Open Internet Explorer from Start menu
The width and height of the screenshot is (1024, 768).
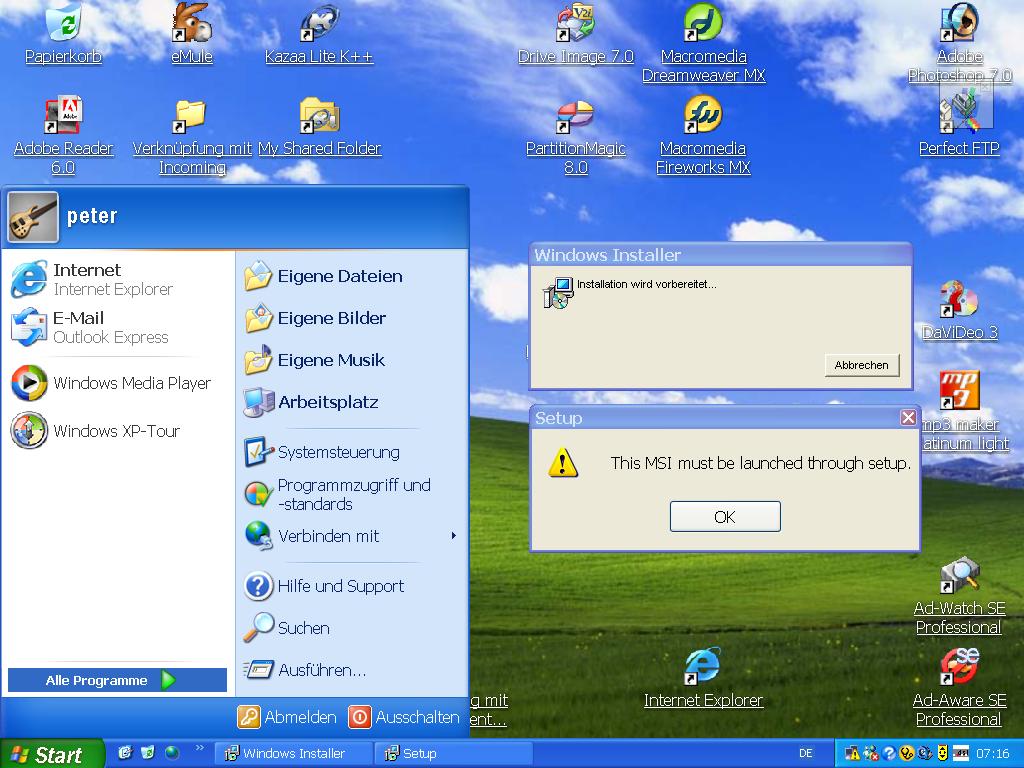[x=118, y=279]
